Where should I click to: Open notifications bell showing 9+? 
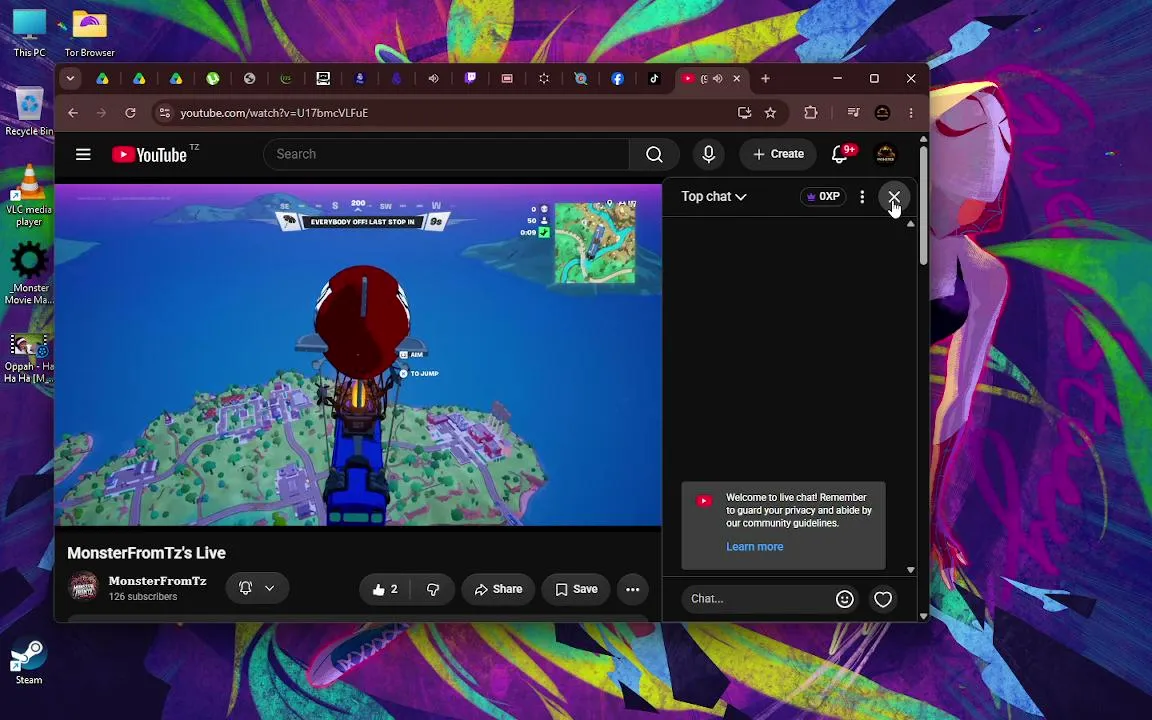[839, 154]
